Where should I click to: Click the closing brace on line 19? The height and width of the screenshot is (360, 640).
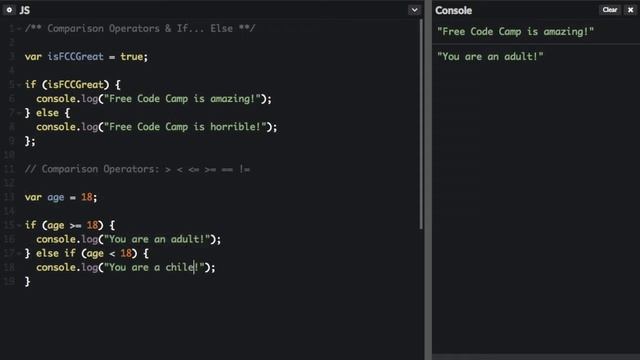click(x=27, y=282)
